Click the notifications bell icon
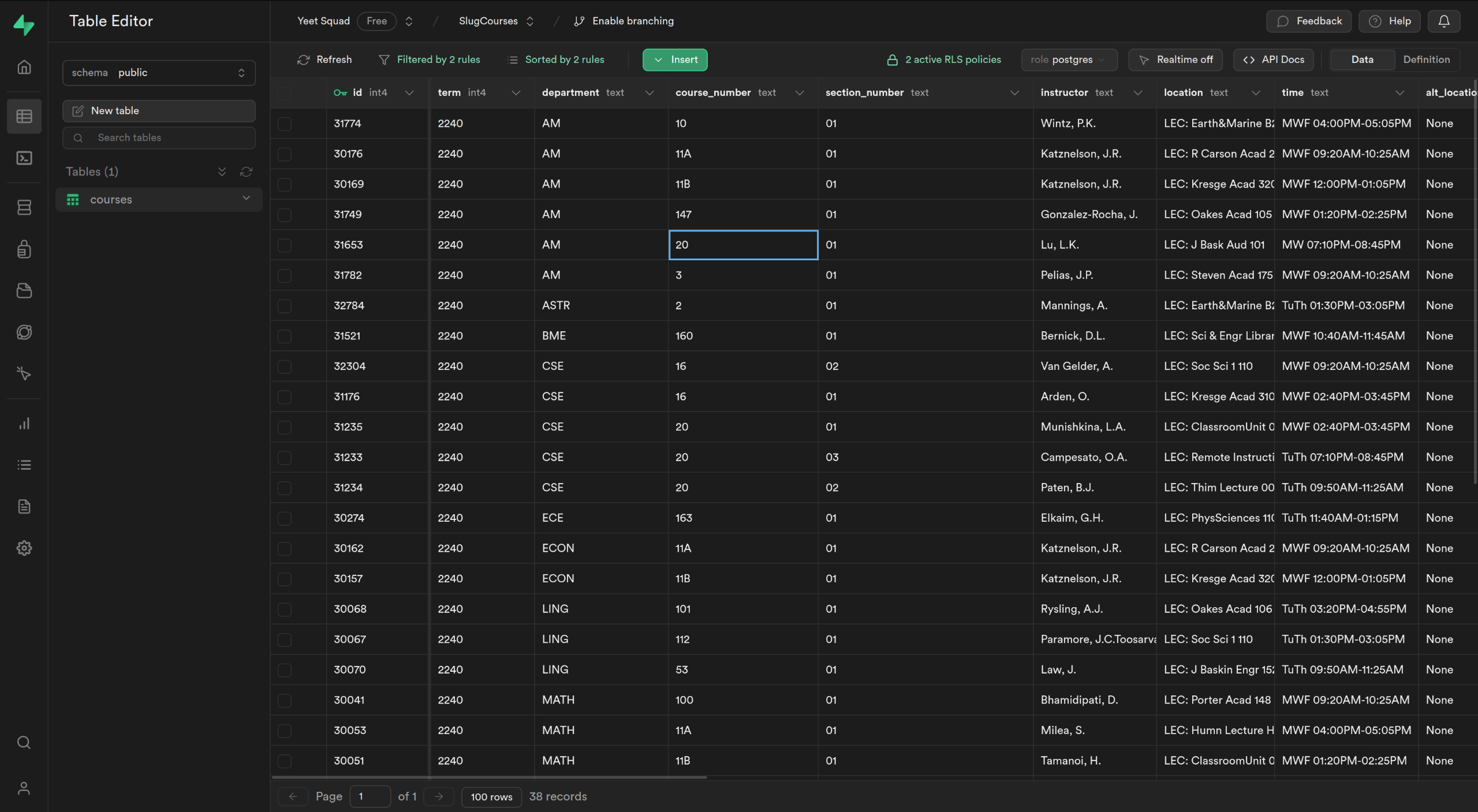This screenshot has width=1478, height=812. [x=1443, y=21]
